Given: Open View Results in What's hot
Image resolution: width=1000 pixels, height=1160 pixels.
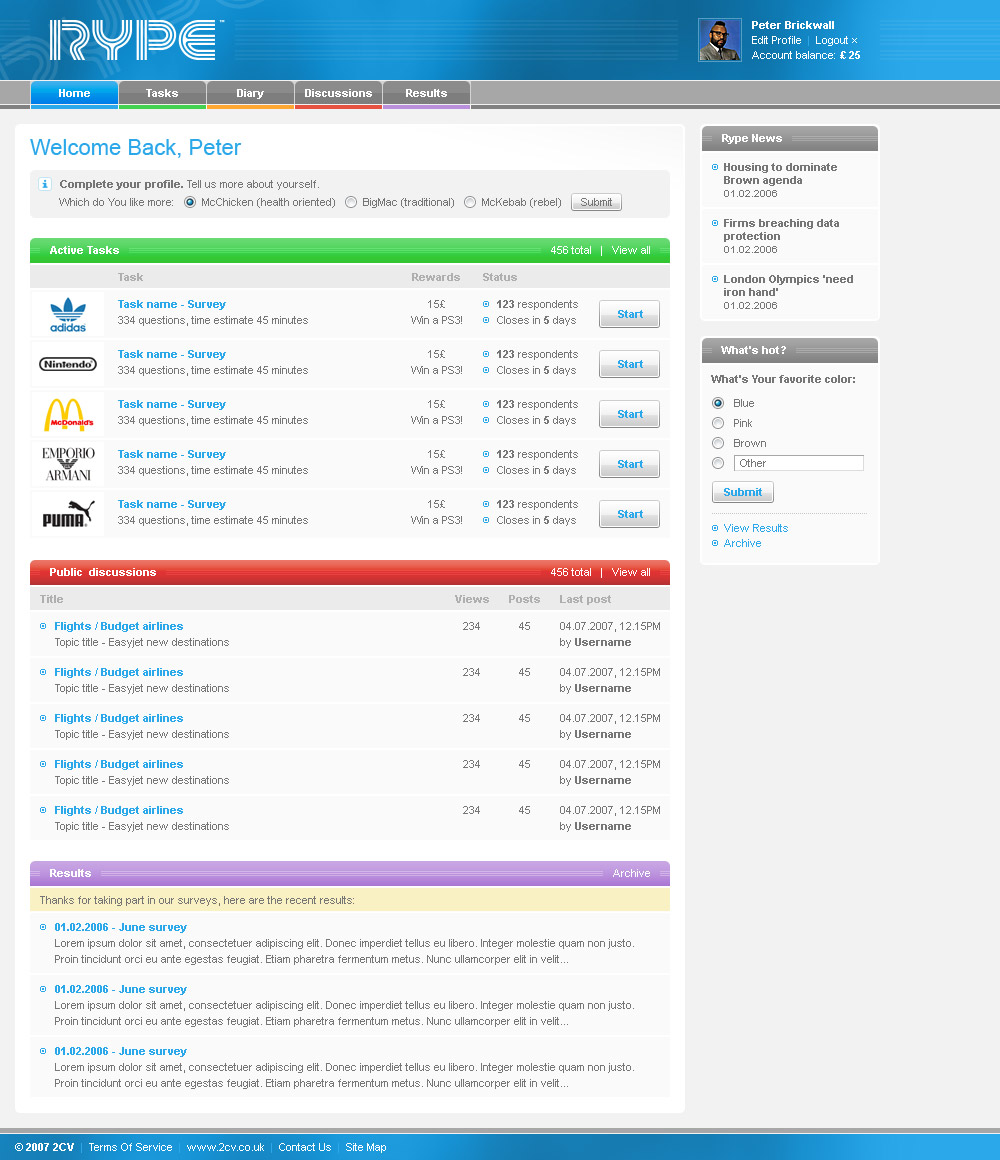Looking at the screenshot, I should [x=755, y=528].
